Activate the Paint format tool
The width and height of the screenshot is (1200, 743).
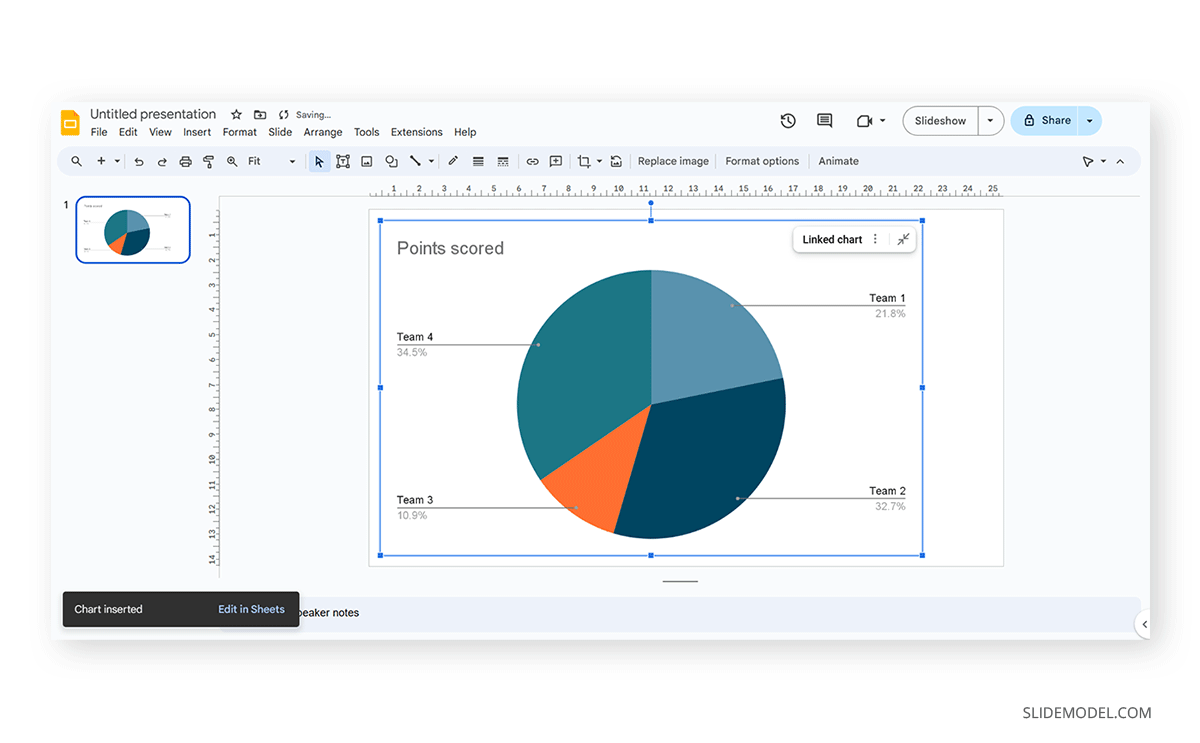pos(208,161)
